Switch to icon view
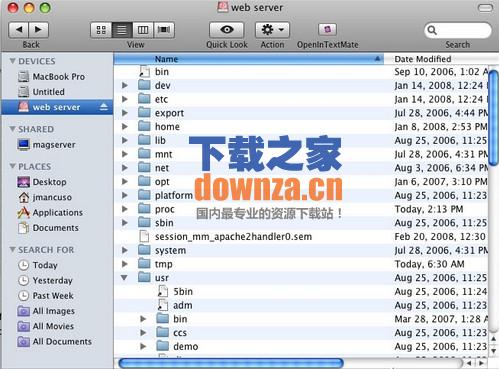This screenshot has width=499, height=369. 101,30
